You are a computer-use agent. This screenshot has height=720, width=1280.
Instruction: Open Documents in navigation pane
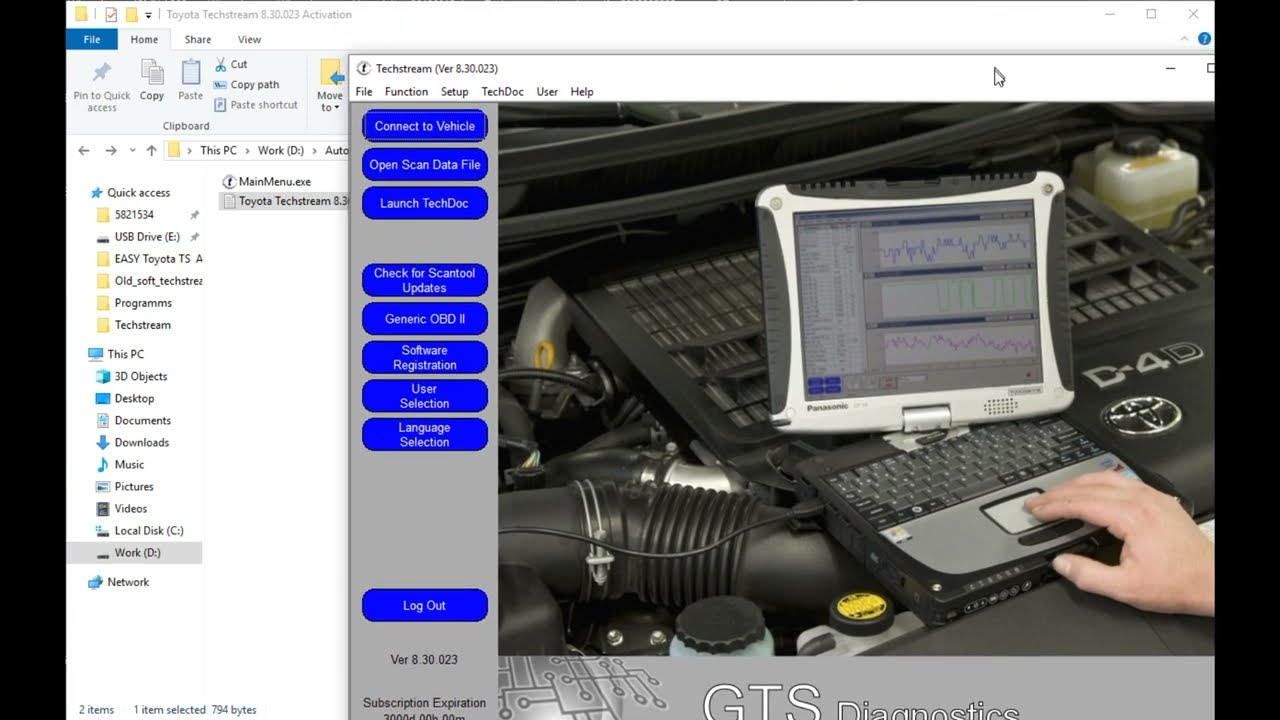pyautogui.click(x=142, y=421)
